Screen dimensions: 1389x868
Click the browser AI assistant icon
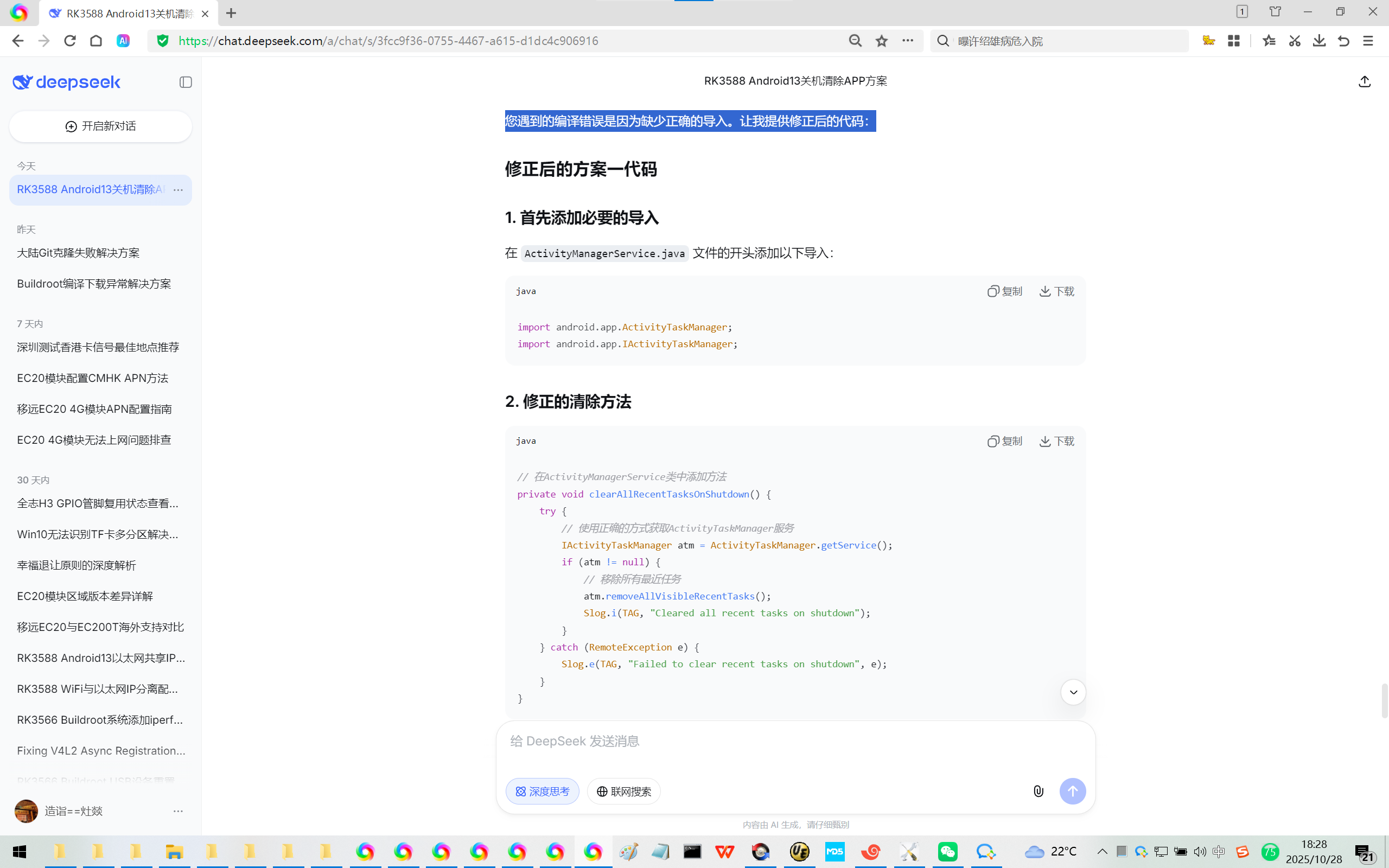coord(123,41)
